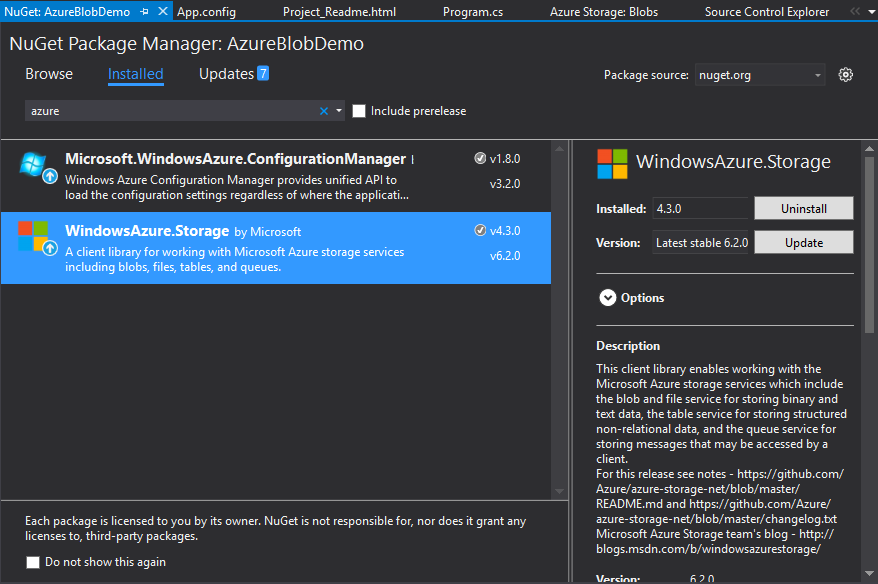Screen dimensions: 878x584
Task: Open search history dropdown arrow
Action: click(340, 111)
